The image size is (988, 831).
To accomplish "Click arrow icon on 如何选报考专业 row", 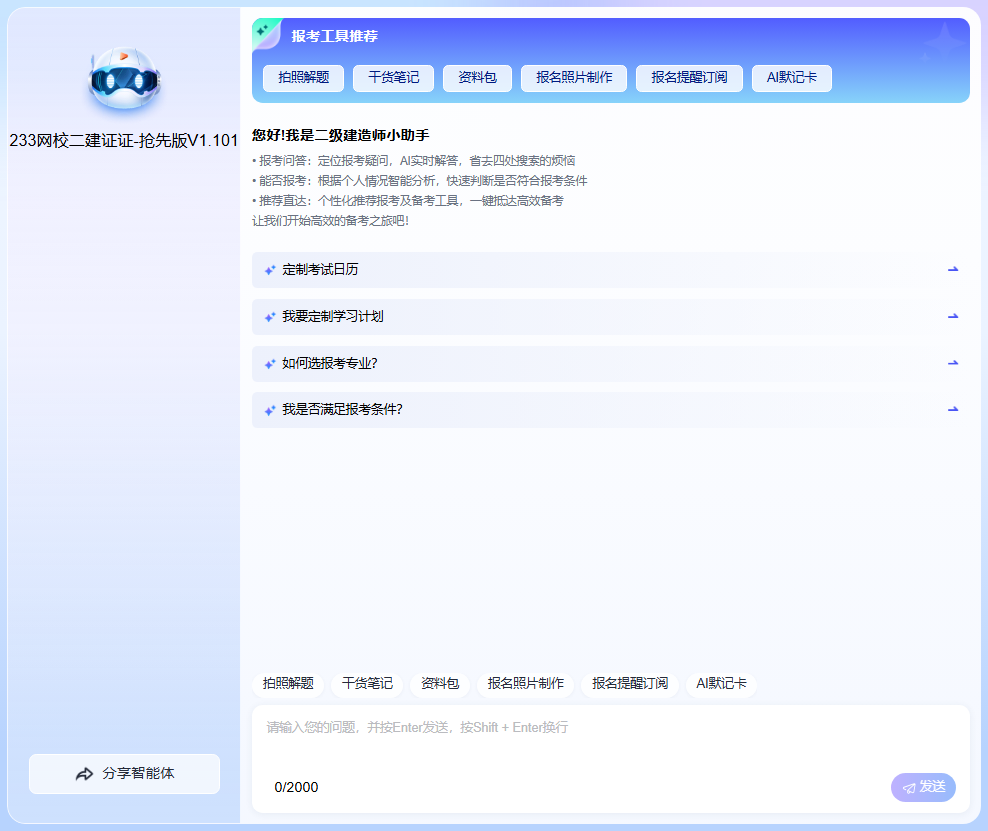I will [x=952, y=363].
